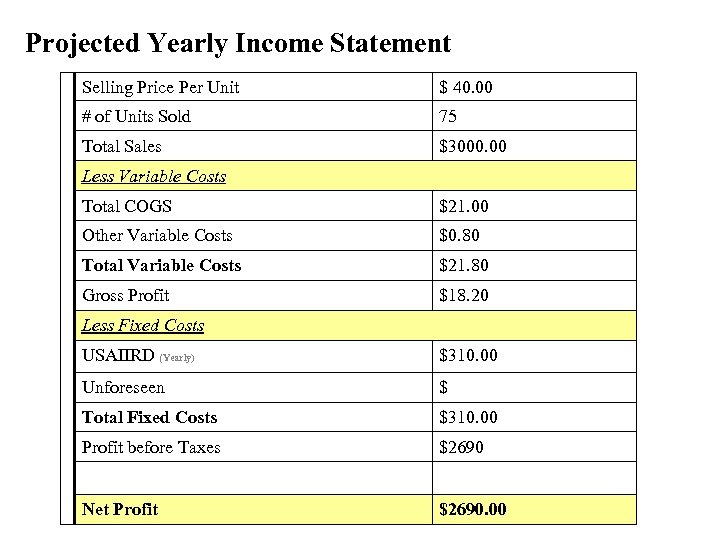
Task: Select the Total COGS row label
Action: coord(127,206)
